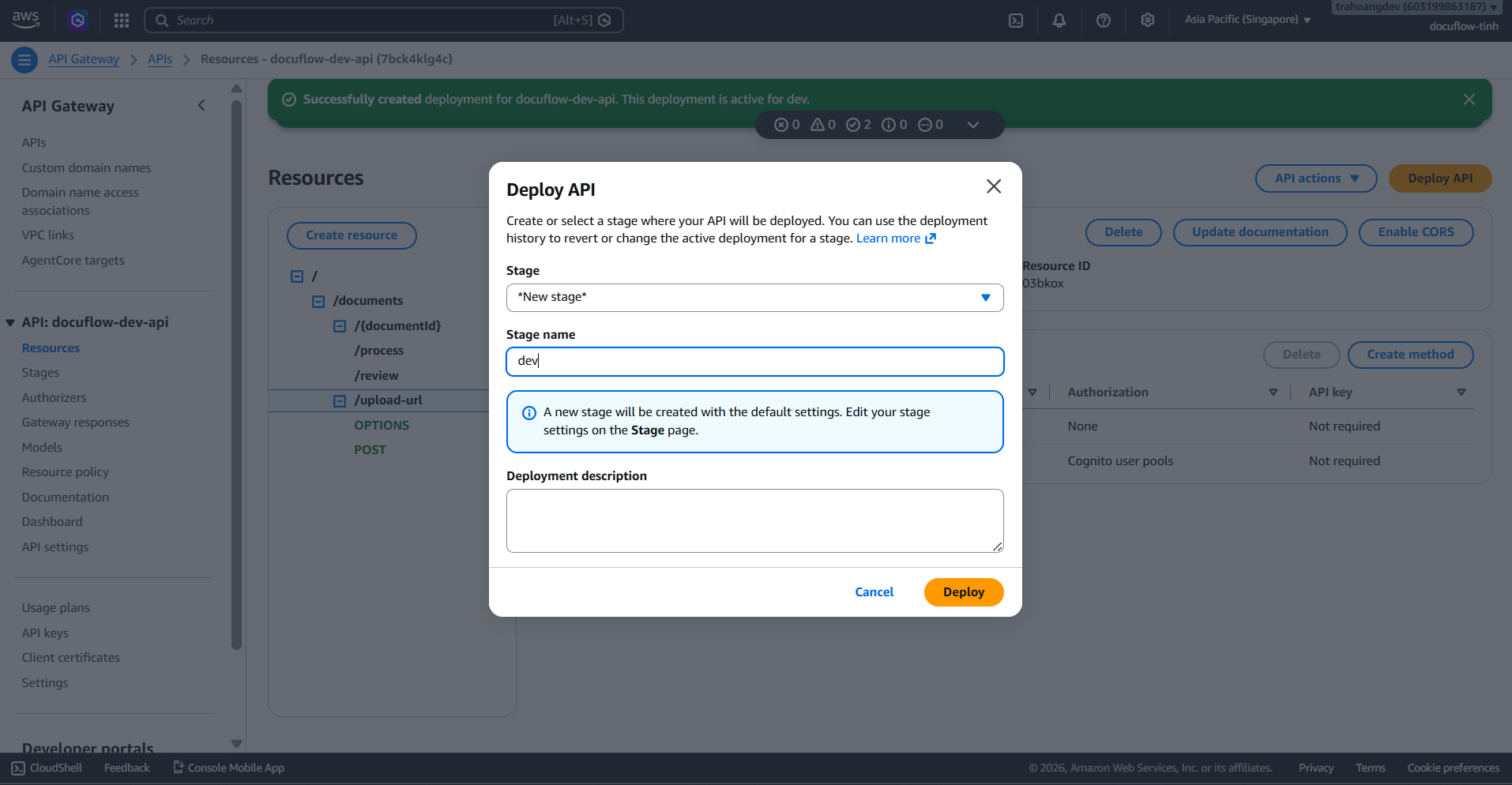Open Console Mobile App link
Screen dimensions: 1512x785
click(x=229, y=768)
